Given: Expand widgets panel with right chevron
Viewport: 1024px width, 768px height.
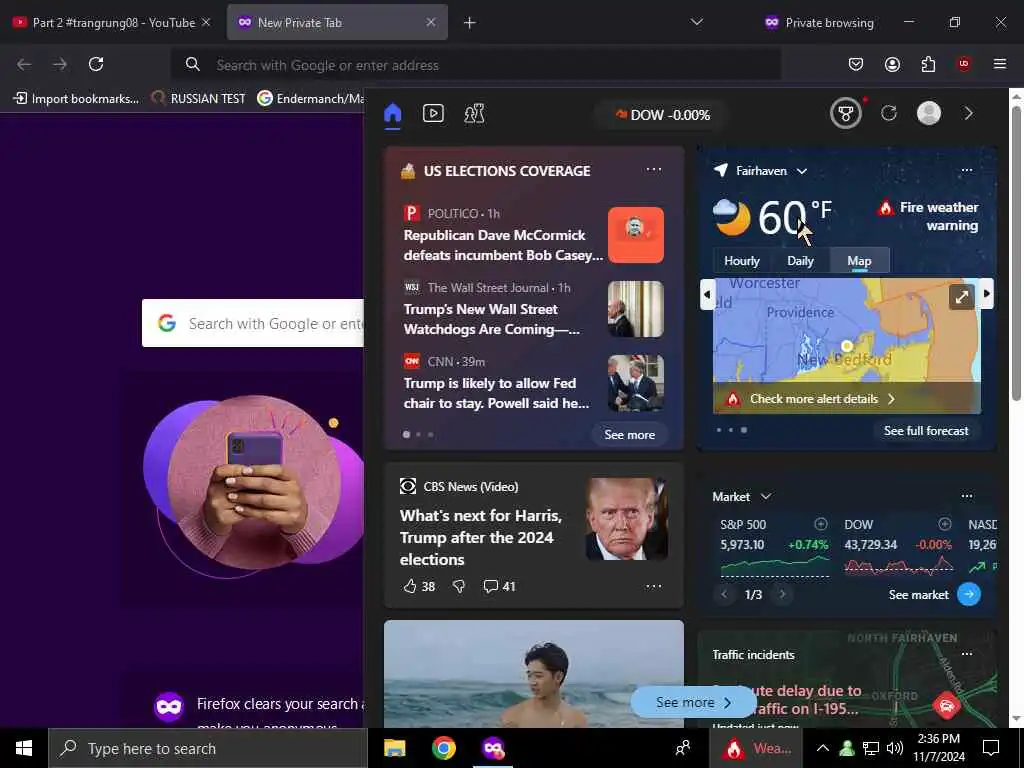Looking at the screenshot, I should click(968, 114).
